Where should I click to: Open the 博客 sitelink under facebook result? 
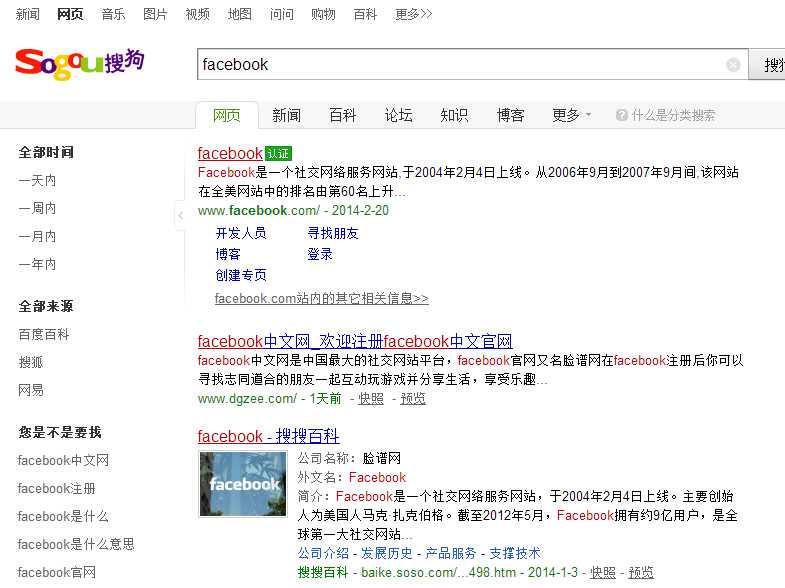(x=228, y=254)
